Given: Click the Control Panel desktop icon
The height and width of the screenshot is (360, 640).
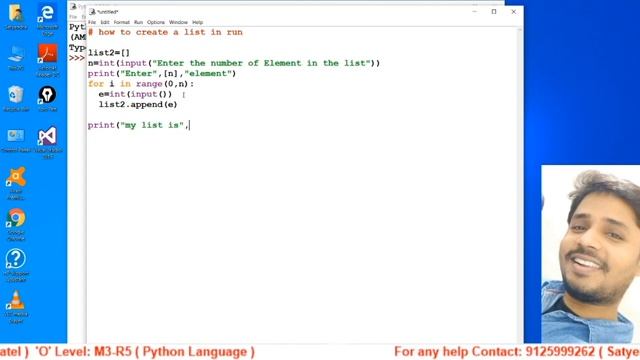Looking at the screenshot, I should (x=16, y=140).
